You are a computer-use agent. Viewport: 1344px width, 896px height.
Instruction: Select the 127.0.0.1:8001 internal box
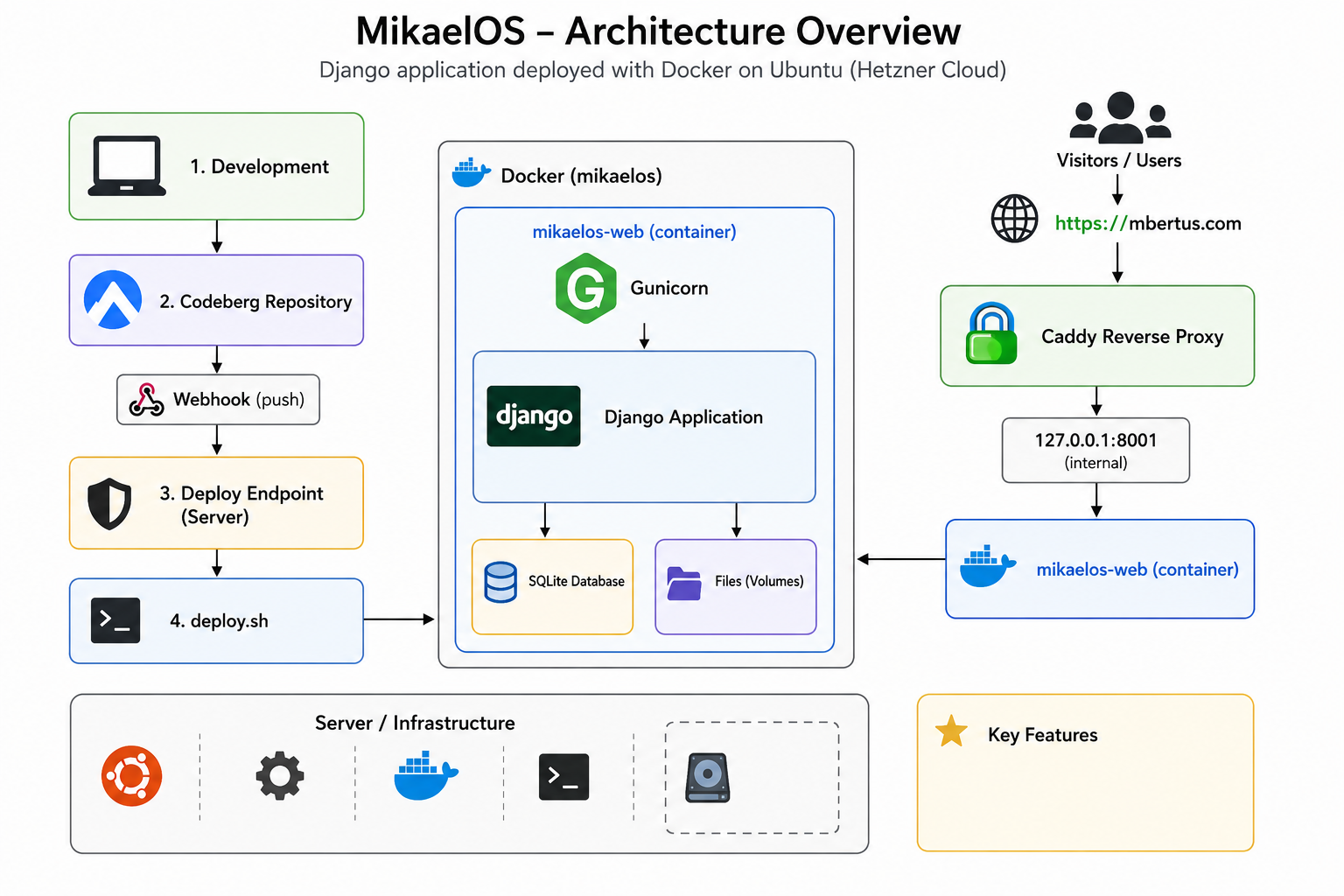pyautogui.click(x=1095, y=451)
